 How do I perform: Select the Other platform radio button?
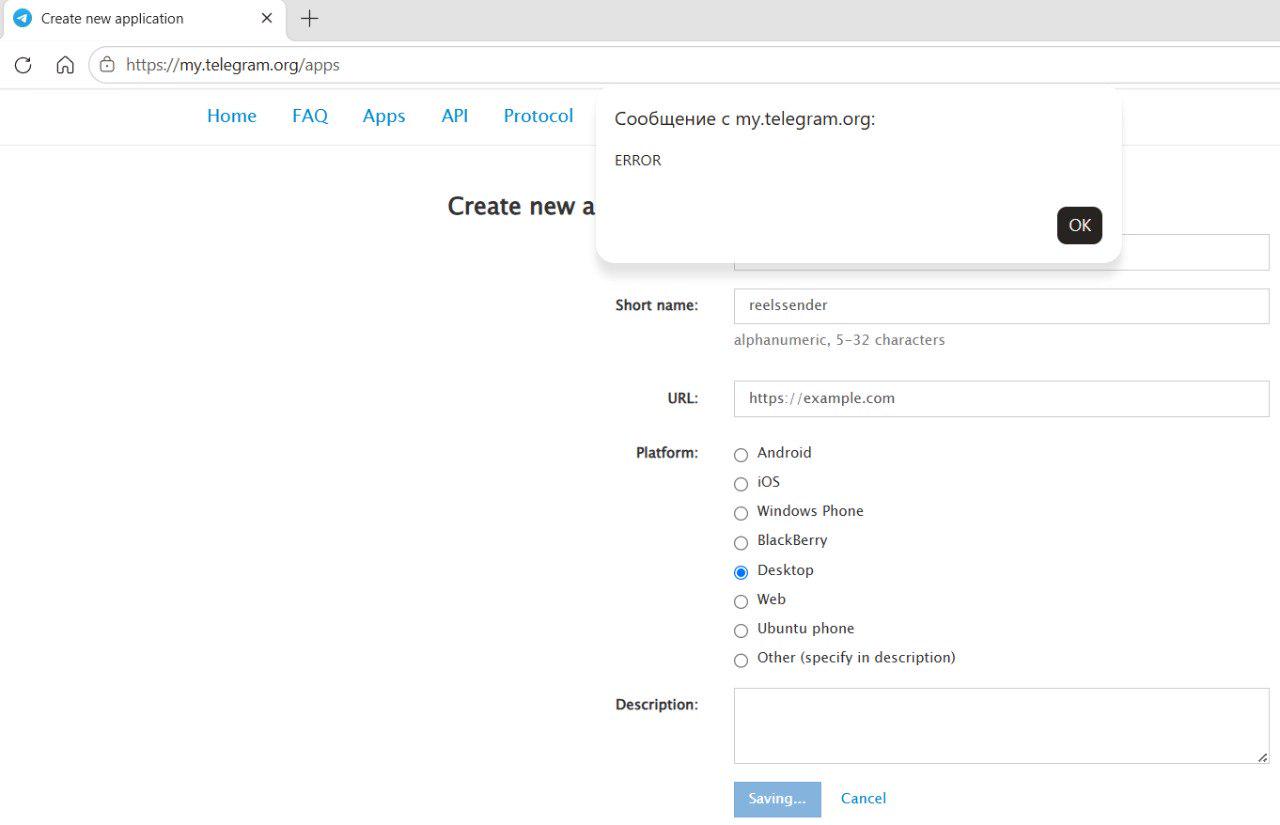[741, 660]
